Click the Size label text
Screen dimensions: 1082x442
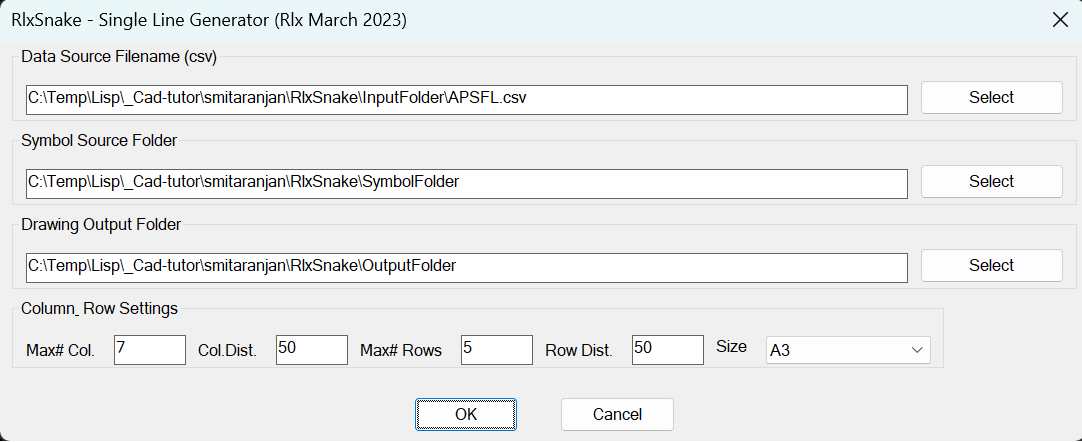(x=731, y=347)
